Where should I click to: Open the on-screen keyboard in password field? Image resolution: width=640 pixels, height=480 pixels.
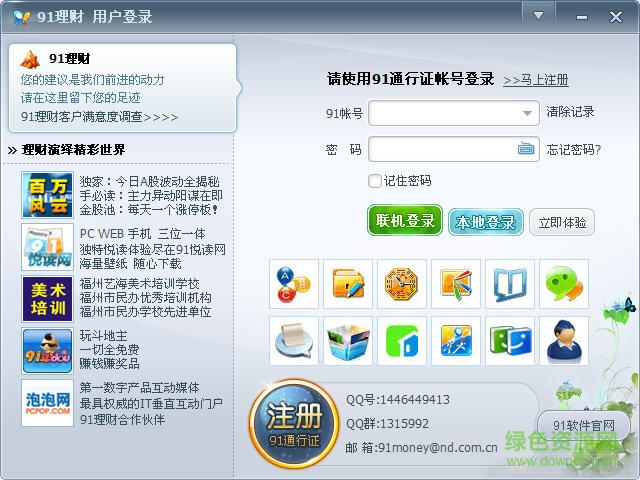[x=526, y=150]
